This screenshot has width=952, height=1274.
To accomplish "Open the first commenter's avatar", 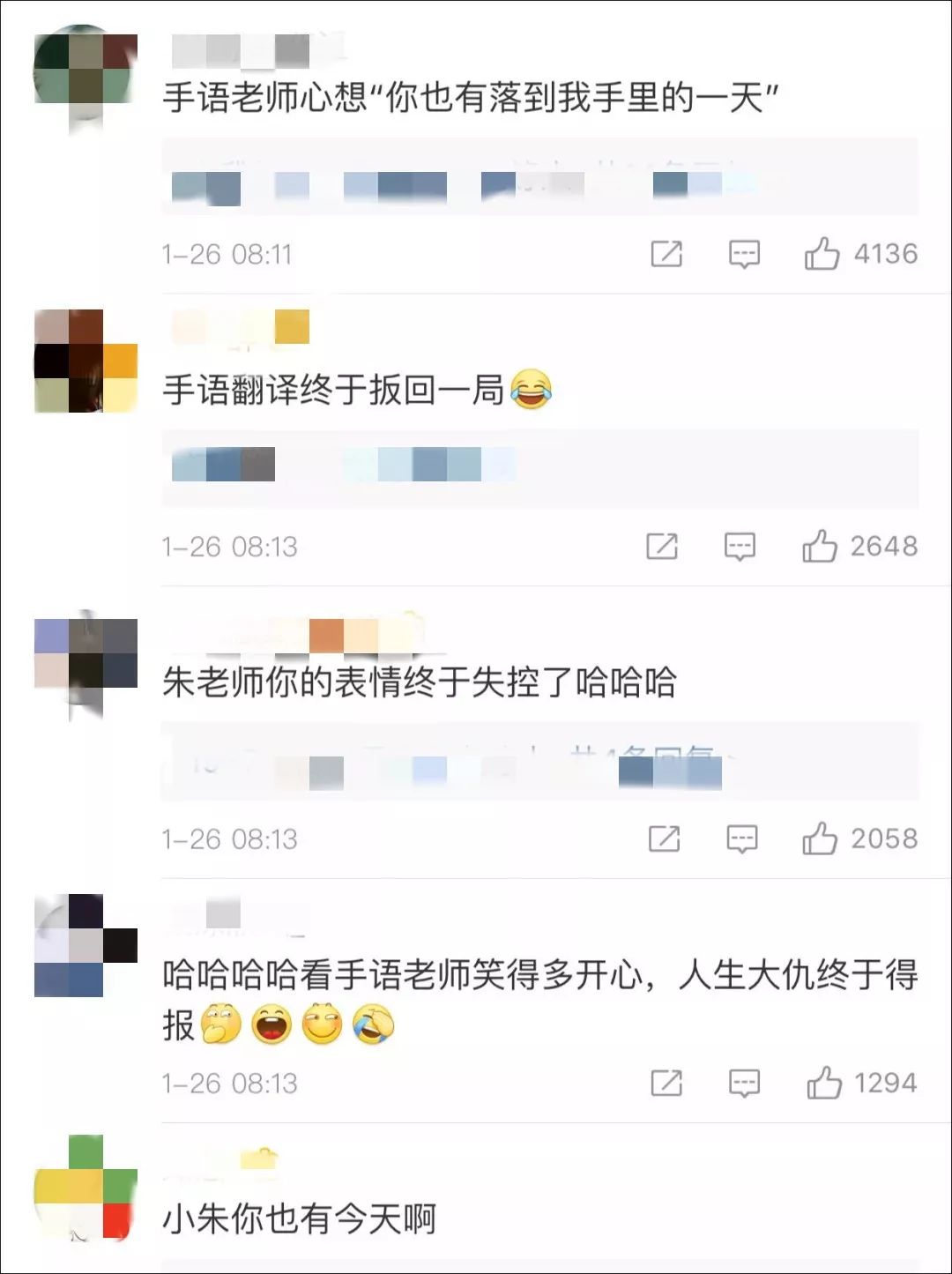I will pos(86,78).
